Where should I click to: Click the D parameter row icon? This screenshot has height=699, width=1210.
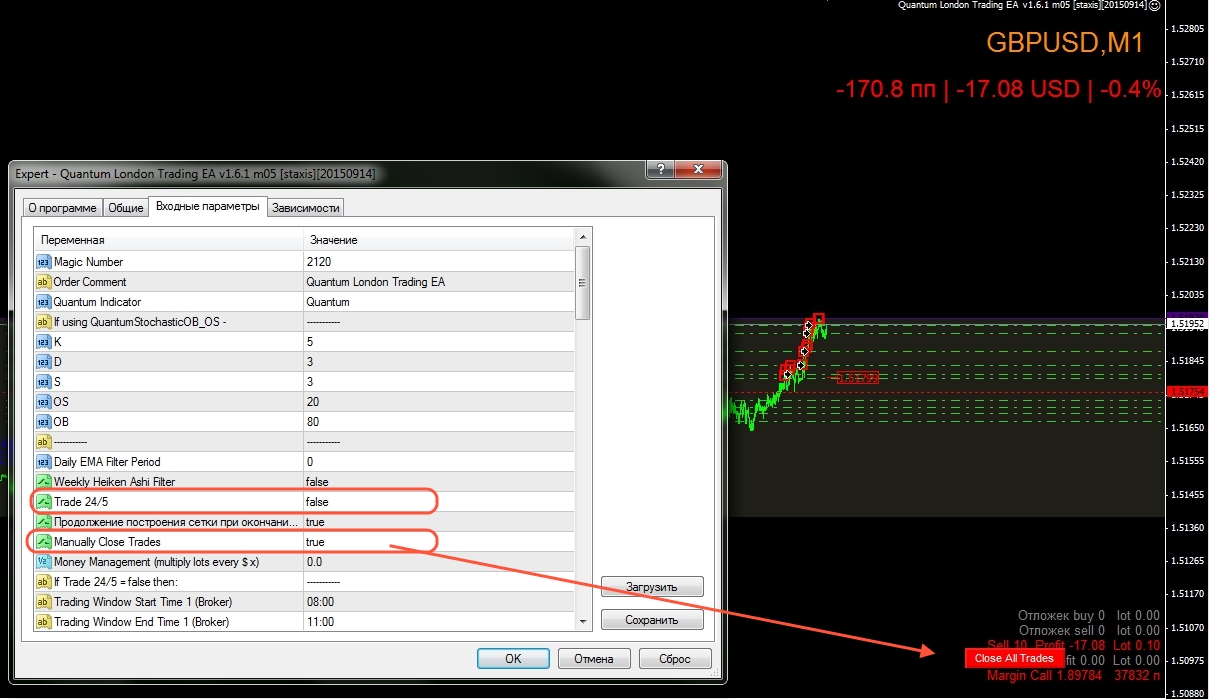coord(43,362)
